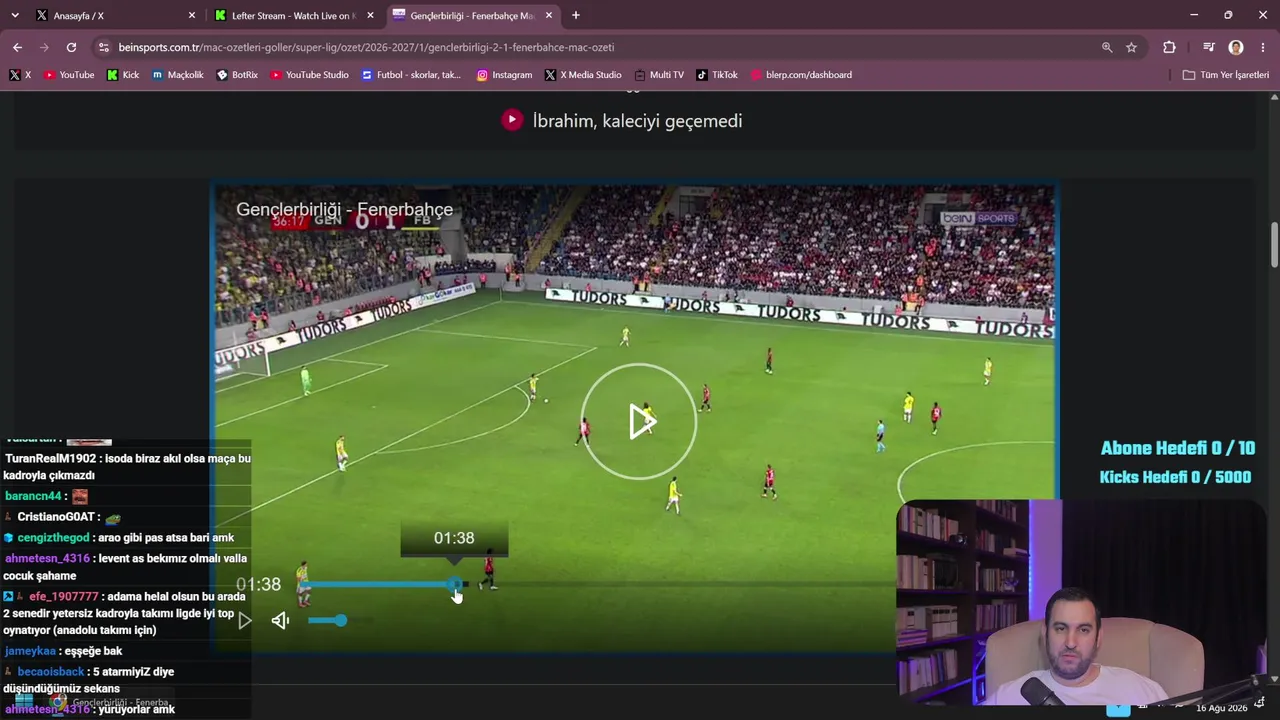Image resolution: width=1280 pixels, height=720 pixels.
Task: Click cengizthegod username in chat
Action: (53, 538)
